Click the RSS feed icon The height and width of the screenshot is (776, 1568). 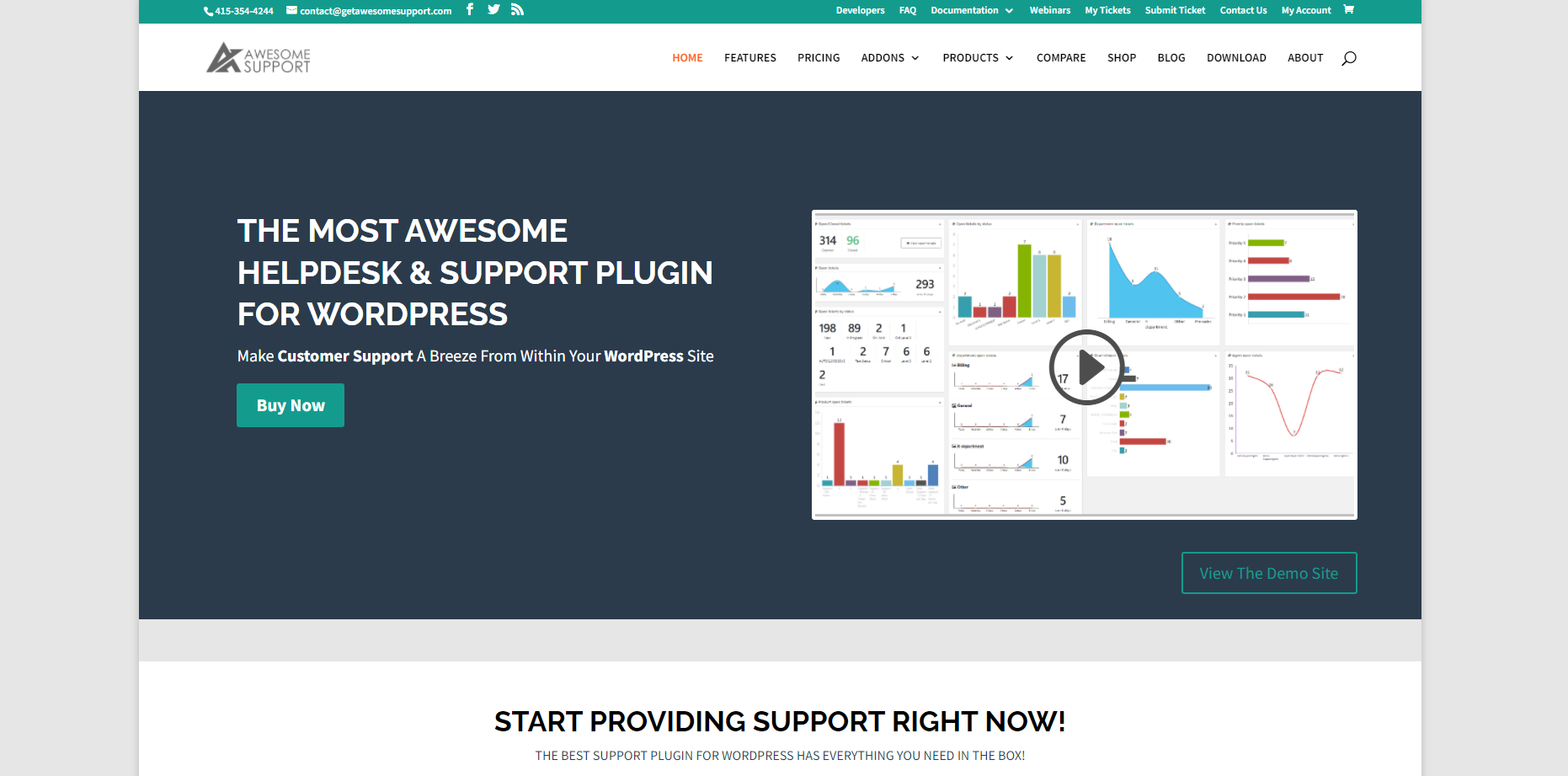(517, 10)
